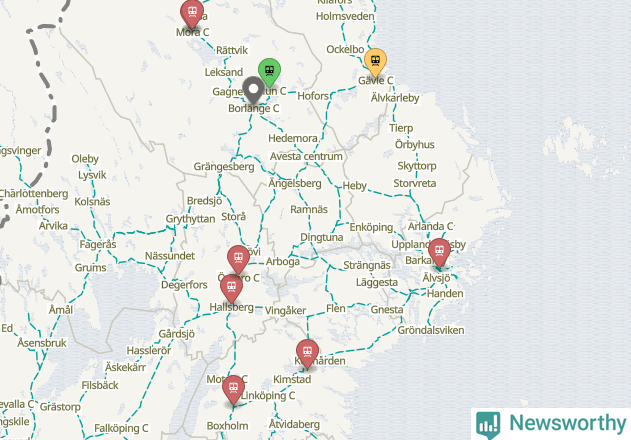The image size is (631, 440).
Task: Click the Grythyttan label
Action: click(190, 219)
